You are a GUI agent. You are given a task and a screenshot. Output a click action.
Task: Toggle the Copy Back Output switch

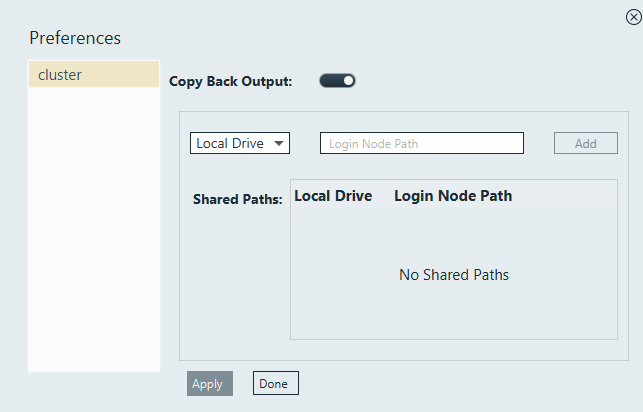click(x=337, y=81)
